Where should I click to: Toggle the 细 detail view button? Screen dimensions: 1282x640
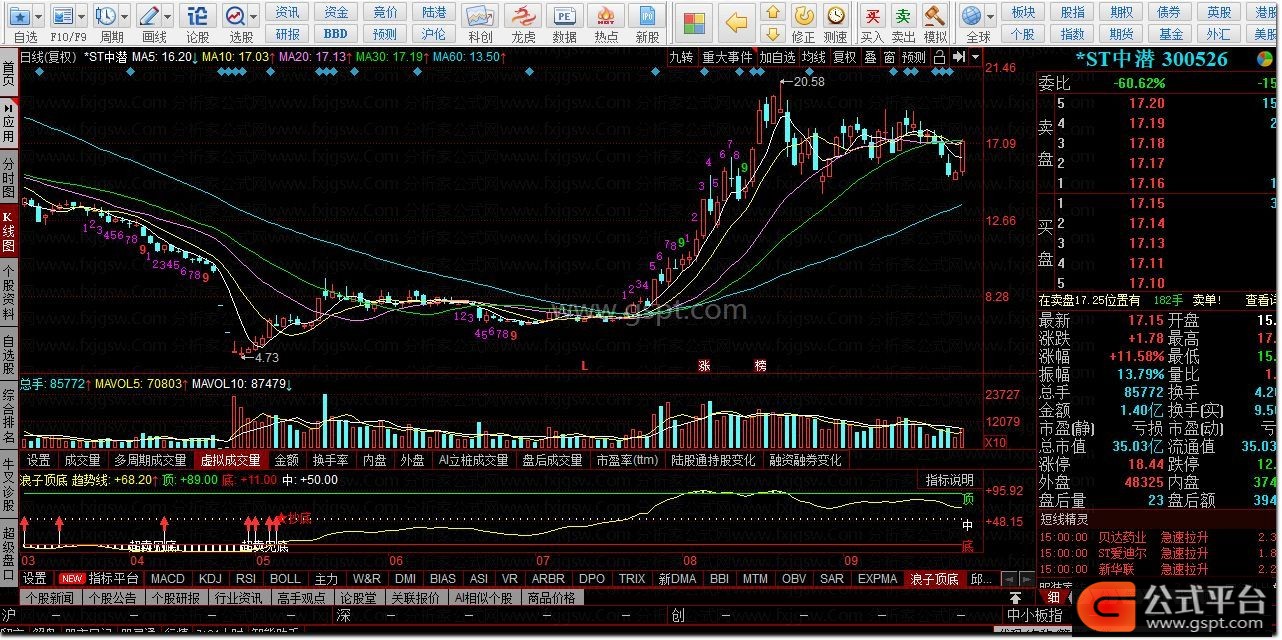coord(1053,597)
